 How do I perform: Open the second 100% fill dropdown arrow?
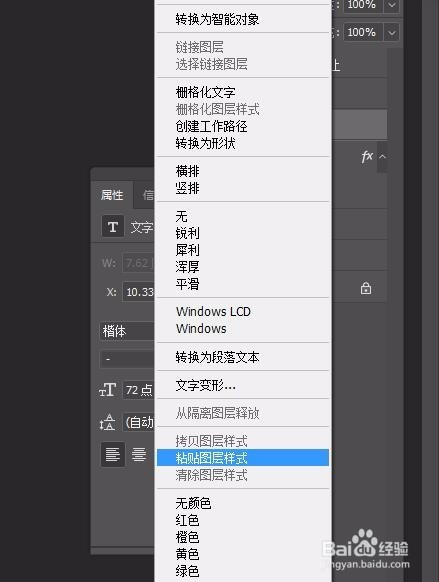pos(392,33)
